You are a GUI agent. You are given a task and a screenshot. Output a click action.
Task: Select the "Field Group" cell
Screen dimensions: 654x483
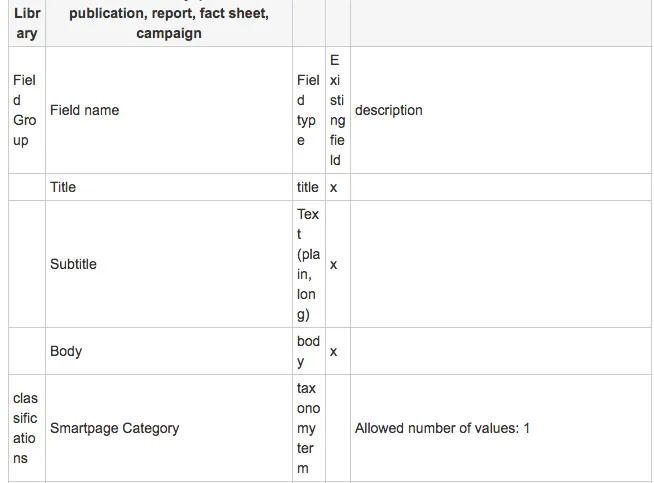pos(25,110)
